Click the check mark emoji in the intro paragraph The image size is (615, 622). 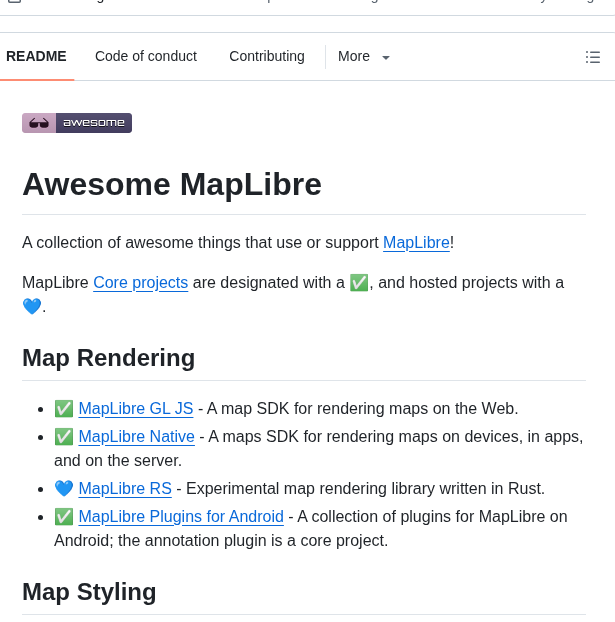(x=359, y=283)
